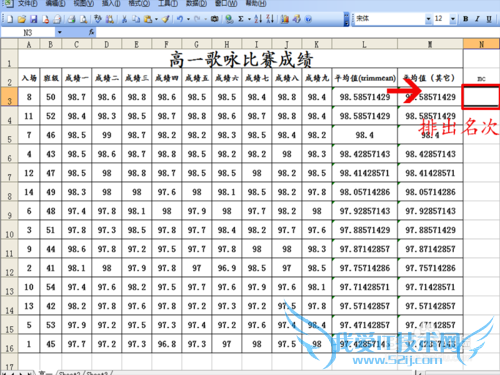Image resolution: width=500 pixels, height=375 pixels.
Task: Select 98.05714286 in column L
Action: click(365, 192)
